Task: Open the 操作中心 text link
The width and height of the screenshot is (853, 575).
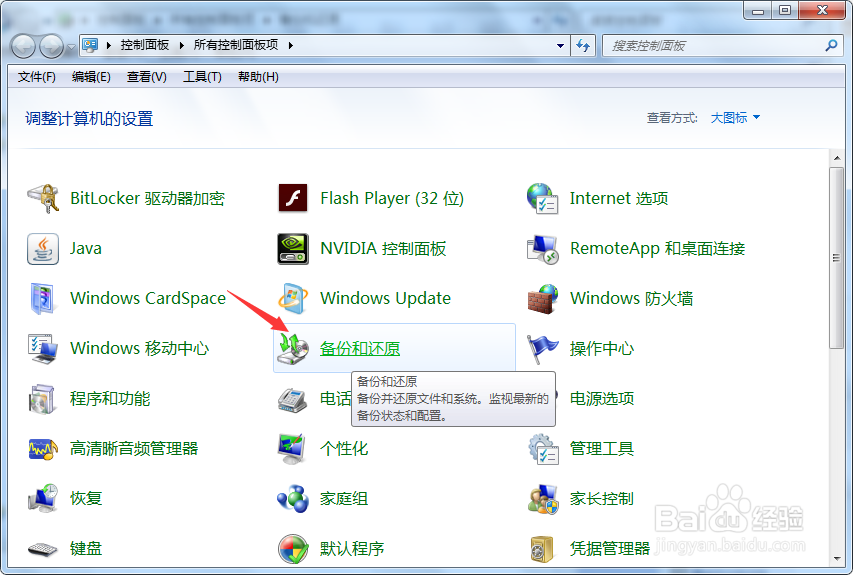Action: 602,349
